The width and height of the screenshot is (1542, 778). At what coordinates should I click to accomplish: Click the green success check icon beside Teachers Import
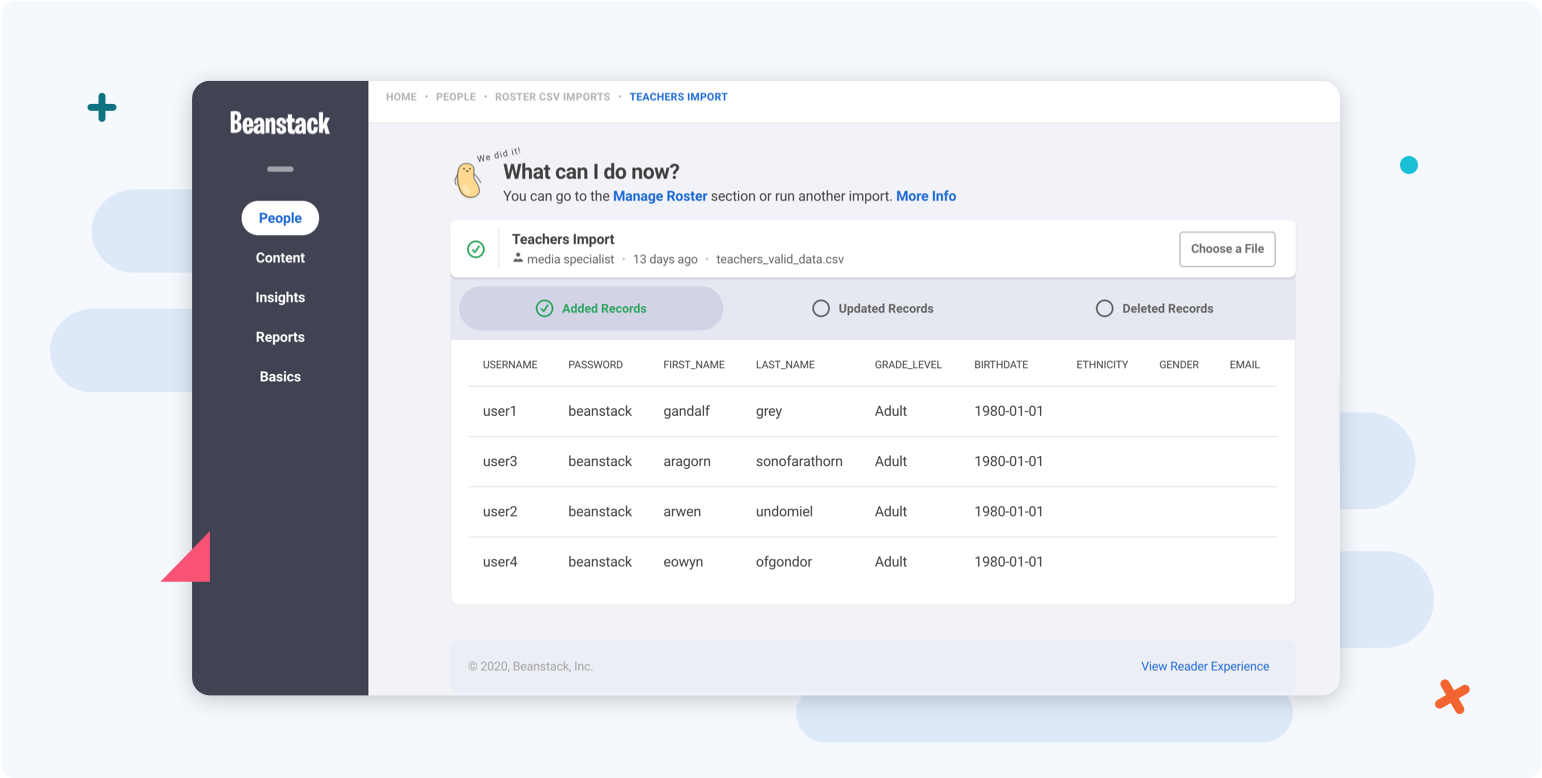pos(476,249)
